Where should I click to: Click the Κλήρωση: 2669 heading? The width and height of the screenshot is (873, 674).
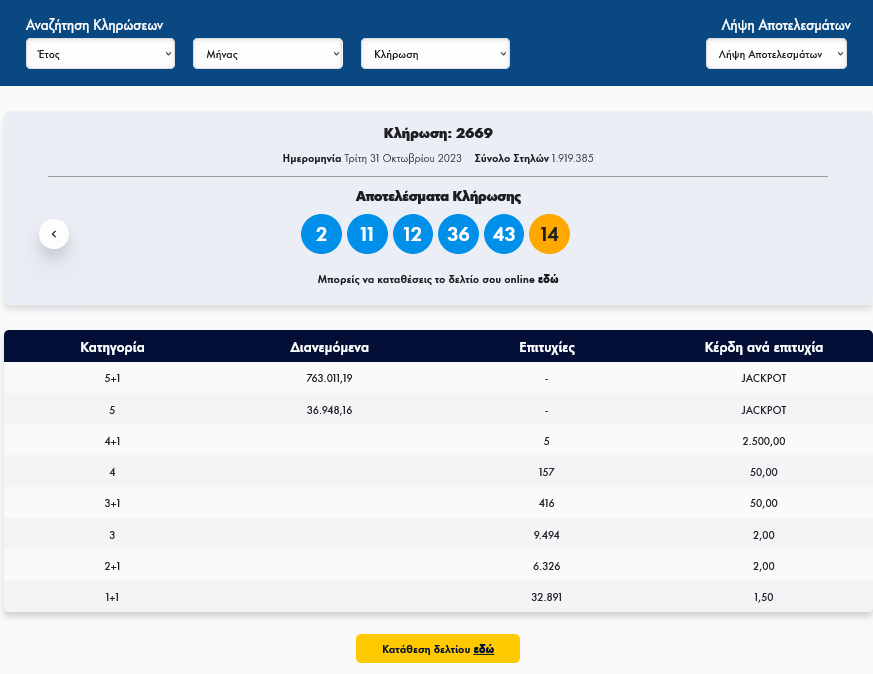click(x=438, y=133)
